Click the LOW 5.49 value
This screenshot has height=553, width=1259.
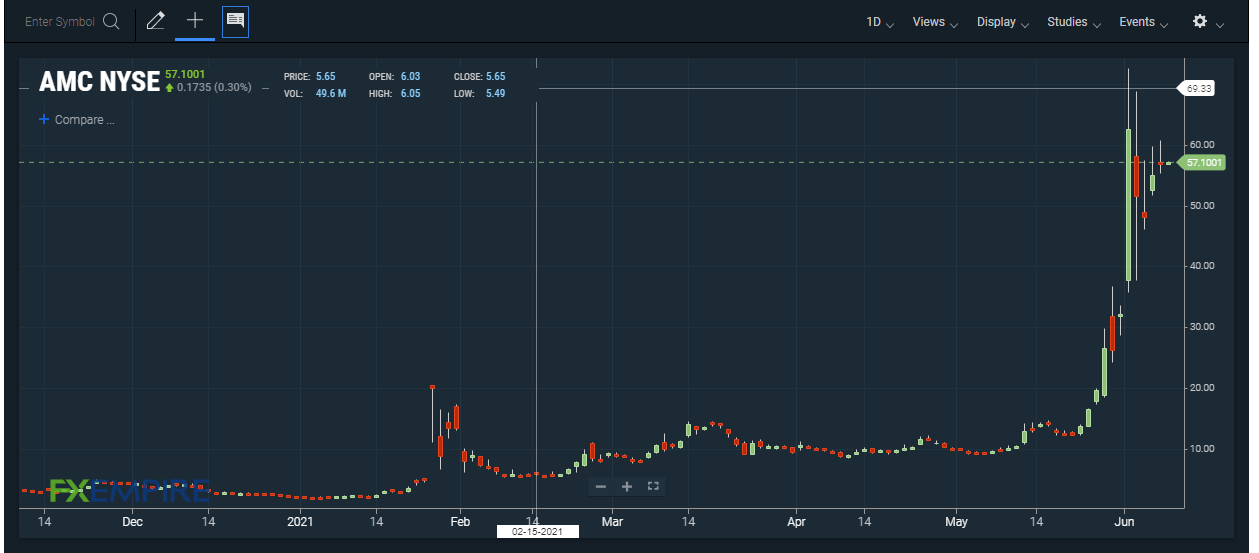[x=494, y=94]
